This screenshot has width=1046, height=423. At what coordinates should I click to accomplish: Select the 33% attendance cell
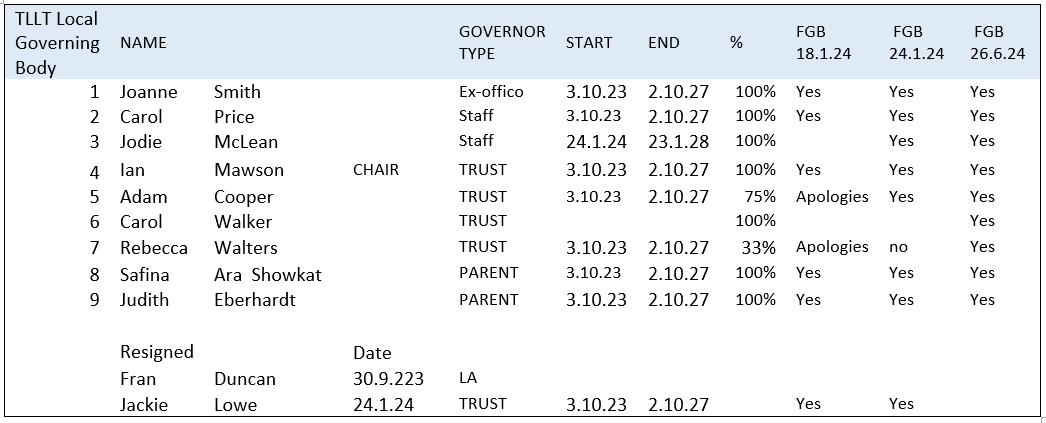pyautogui.click(x=759, y=248)
